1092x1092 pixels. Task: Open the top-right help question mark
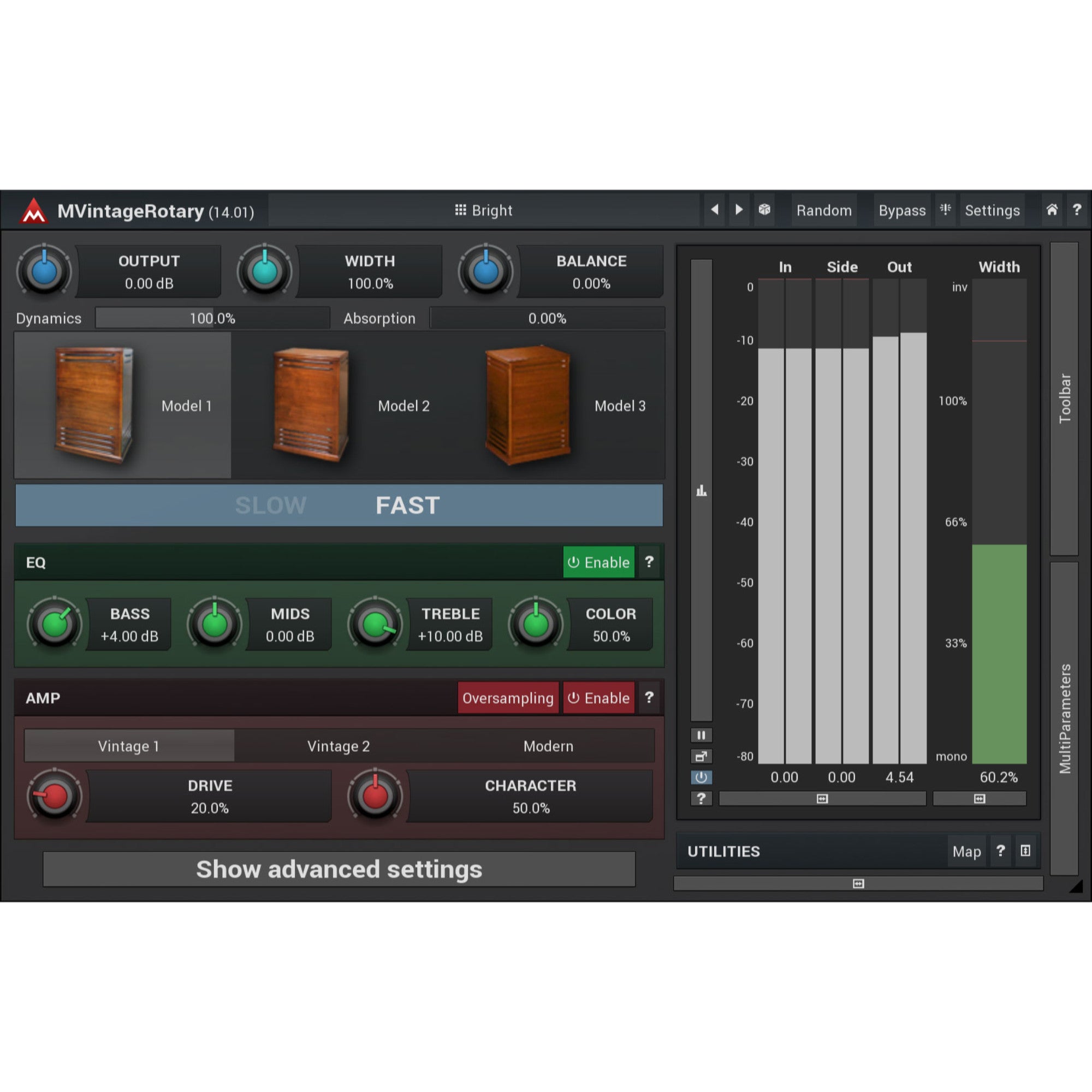(1077, 210)
